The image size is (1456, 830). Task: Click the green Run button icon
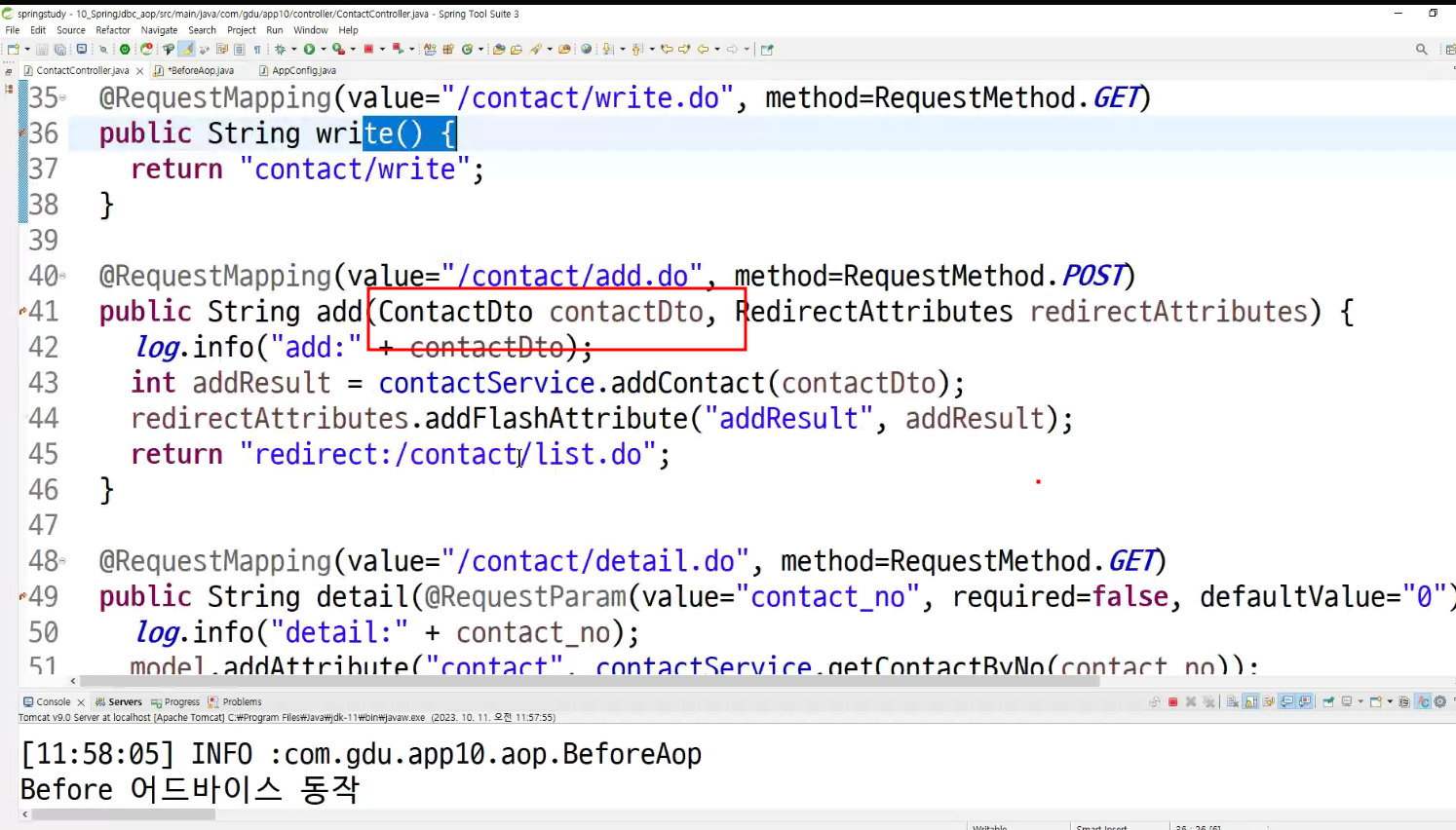[x=309, y=49]
